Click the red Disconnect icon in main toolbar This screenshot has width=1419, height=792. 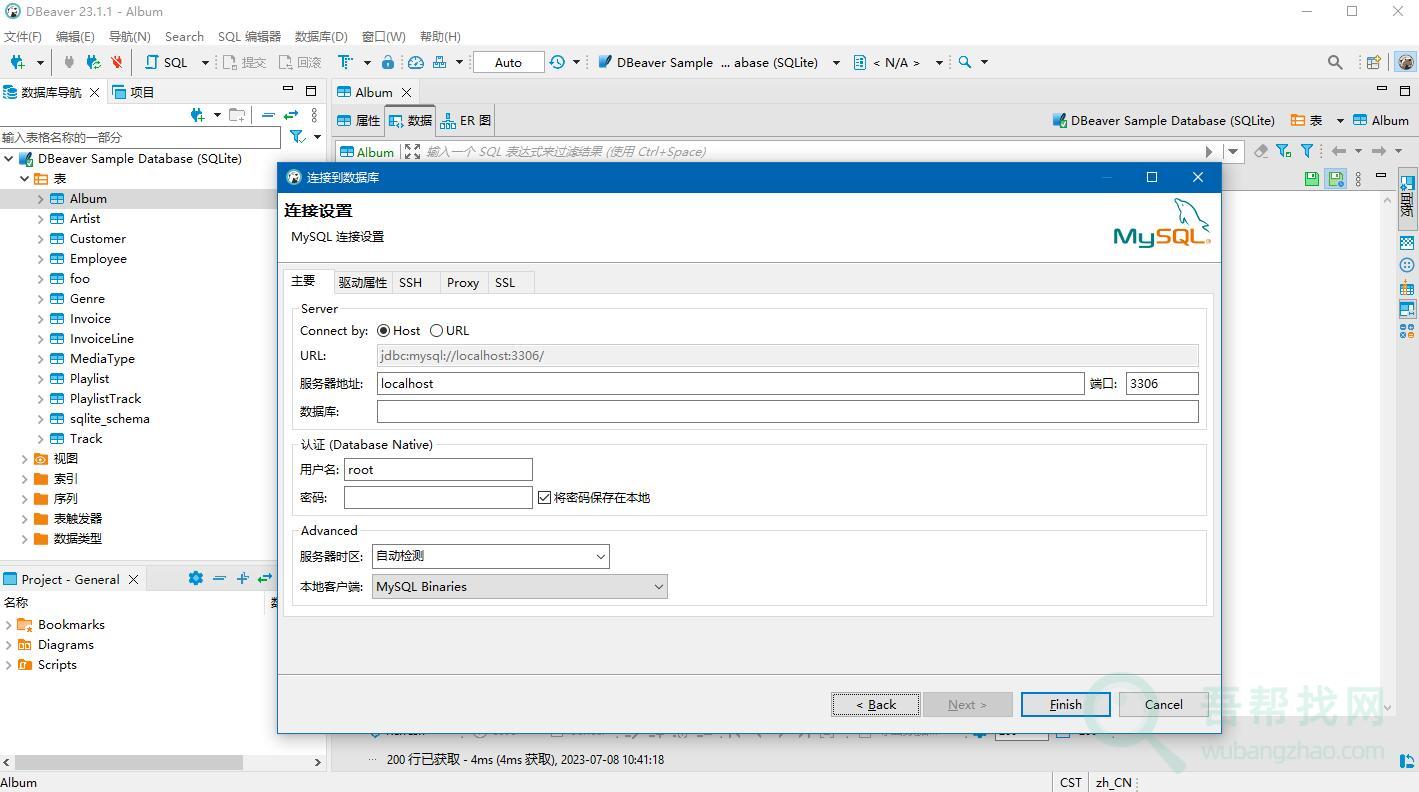(117, 62)
